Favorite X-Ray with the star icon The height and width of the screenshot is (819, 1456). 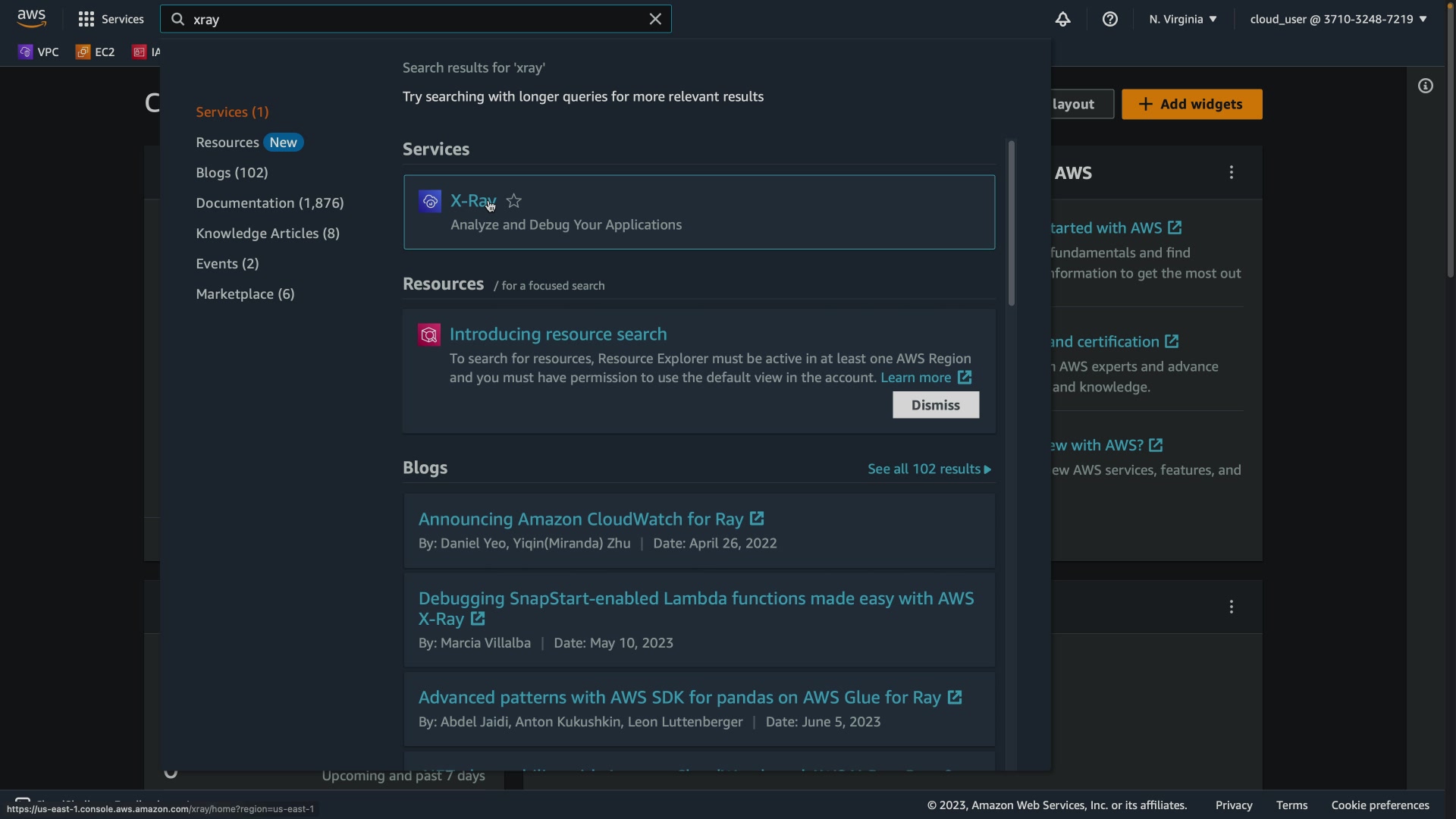pyautogui.click(x=513, y=201)
